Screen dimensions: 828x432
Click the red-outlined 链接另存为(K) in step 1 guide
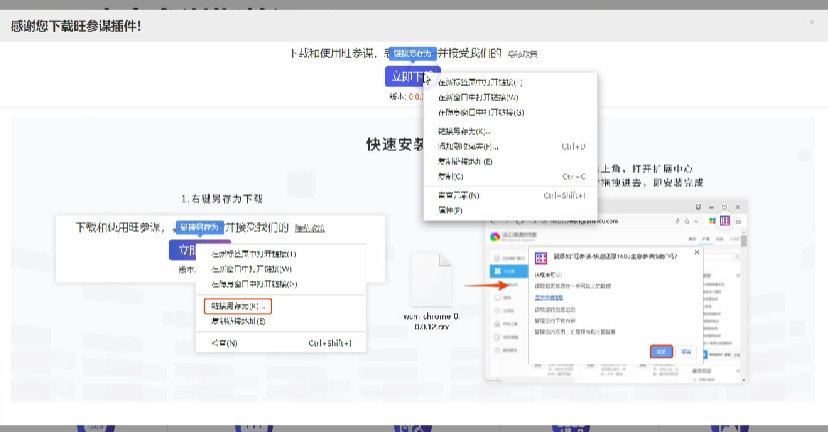coord(238,306)
